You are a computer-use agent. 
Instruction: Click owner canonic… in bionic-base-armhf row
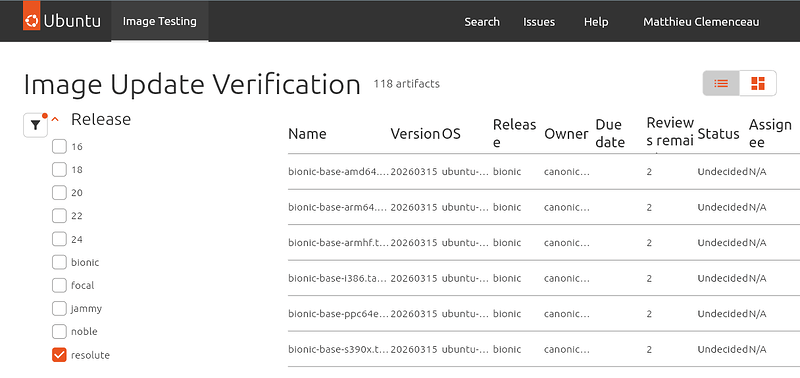tap(567, 243)
